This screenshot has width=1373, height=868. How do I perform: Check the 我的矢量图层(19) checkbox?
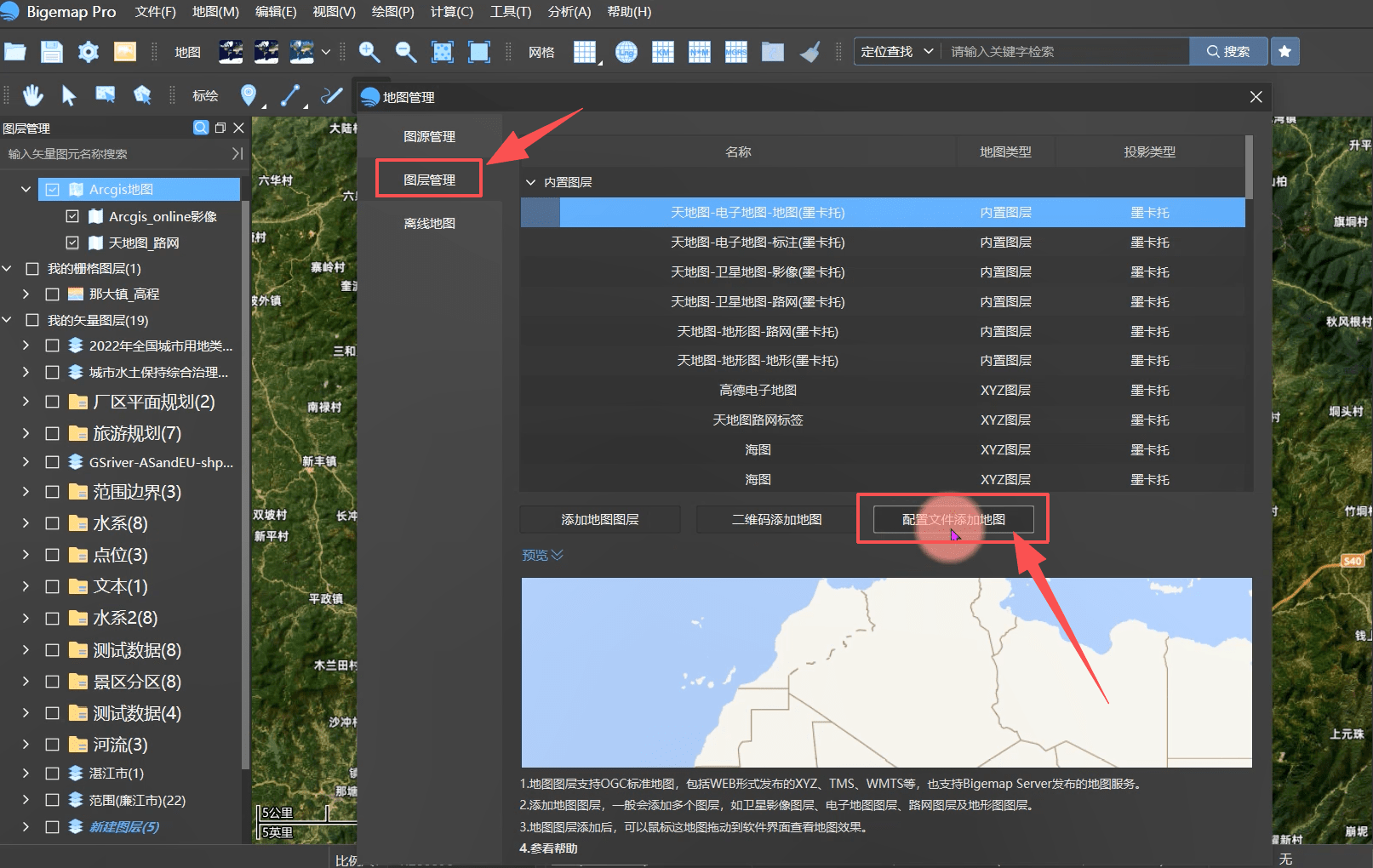32,321
